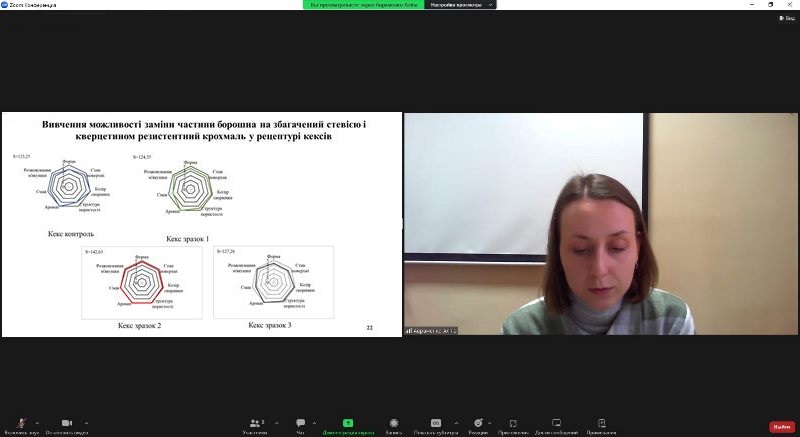Click the gray radar chart for sample 3
This screenshot has width=800, height=437.
click(273, 282)
